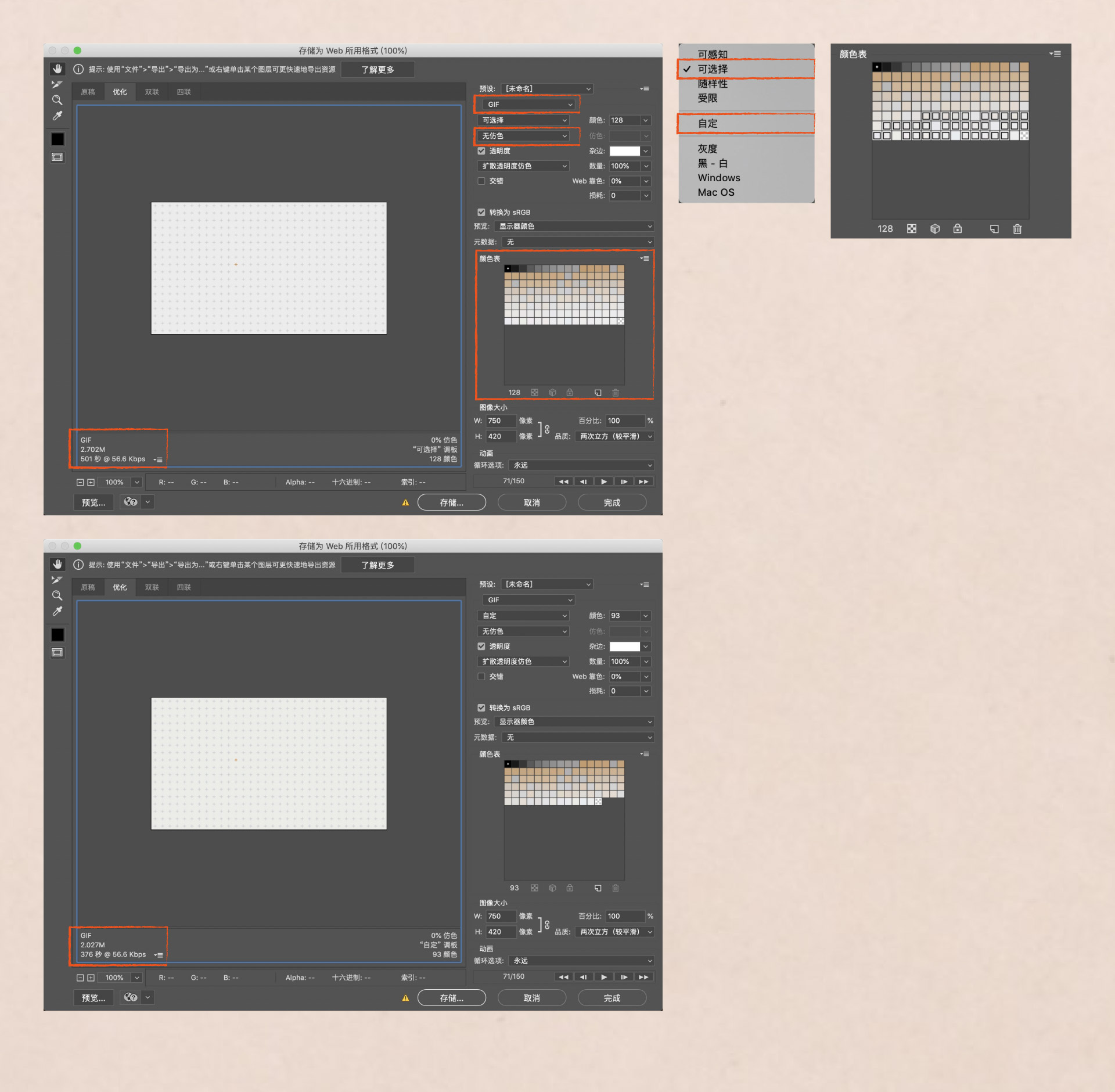Expand the colors dropdown showing 93
This screenshot has width=1115, height=1092.
pos(645,616)
